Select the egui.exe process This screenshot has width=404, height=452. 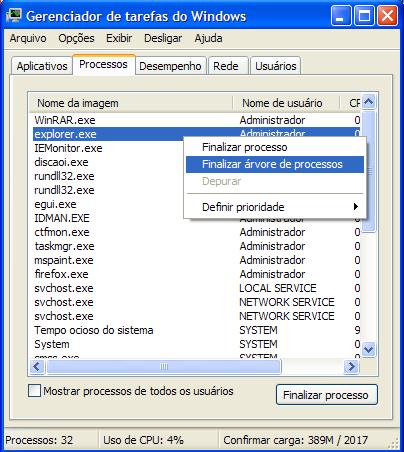coord(108,204)
